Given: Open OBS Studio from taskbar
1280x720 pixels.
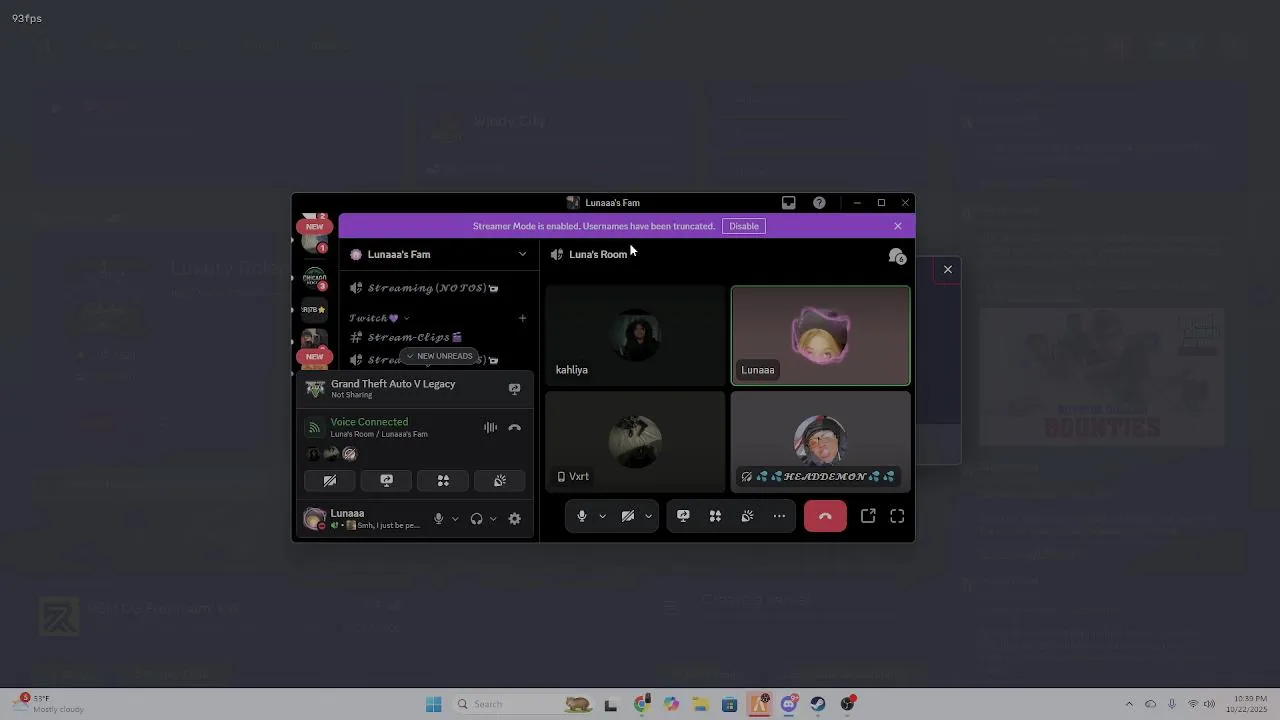Looking at the screenshot, I should coord(848,704).
